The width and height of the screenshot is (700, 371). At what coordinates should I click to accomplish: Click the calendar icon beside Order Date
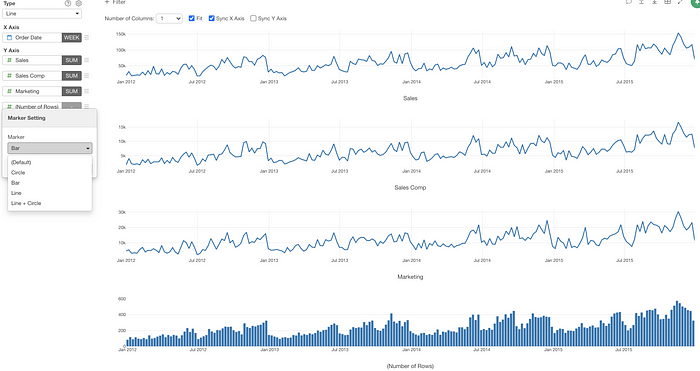click(9, 38)
